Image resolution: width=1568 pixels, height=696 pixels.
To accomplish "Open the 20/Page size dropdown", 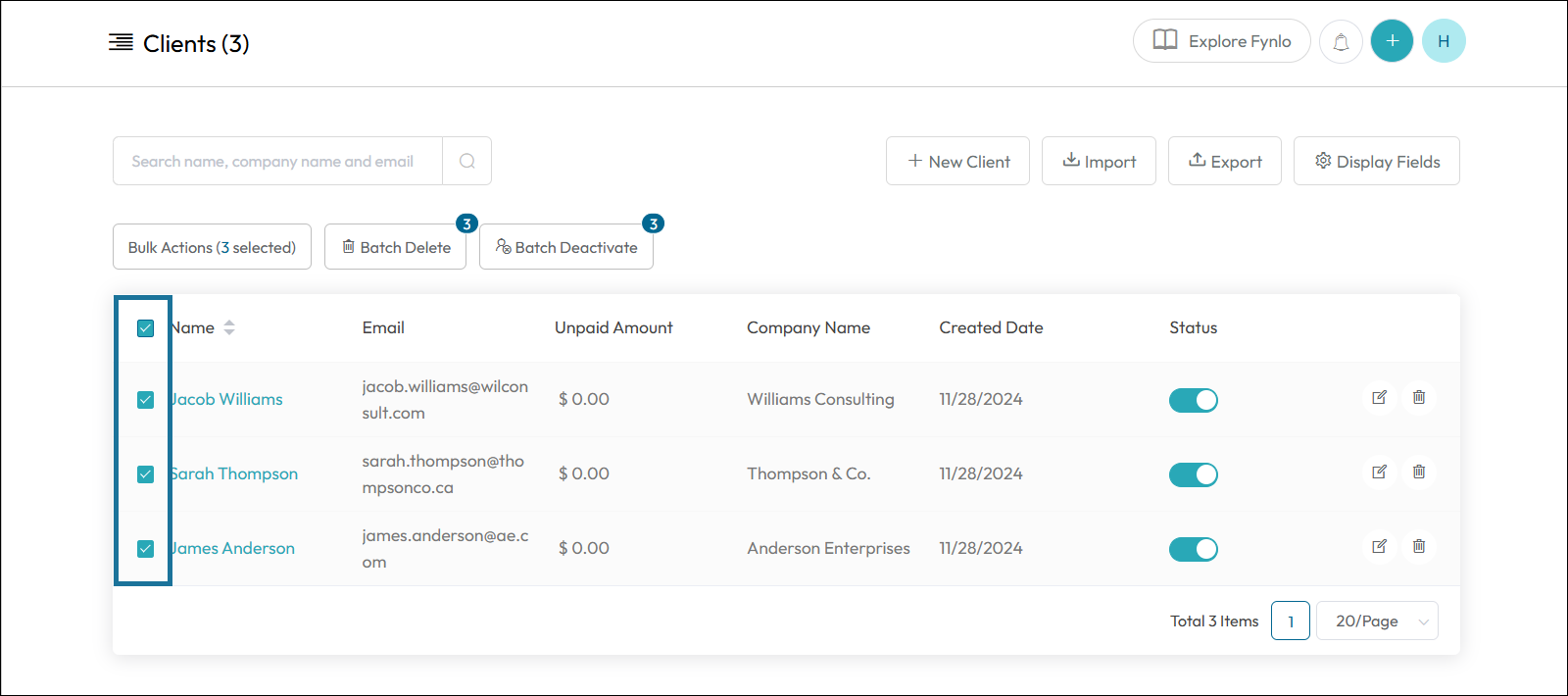I will pos(1377,621).
